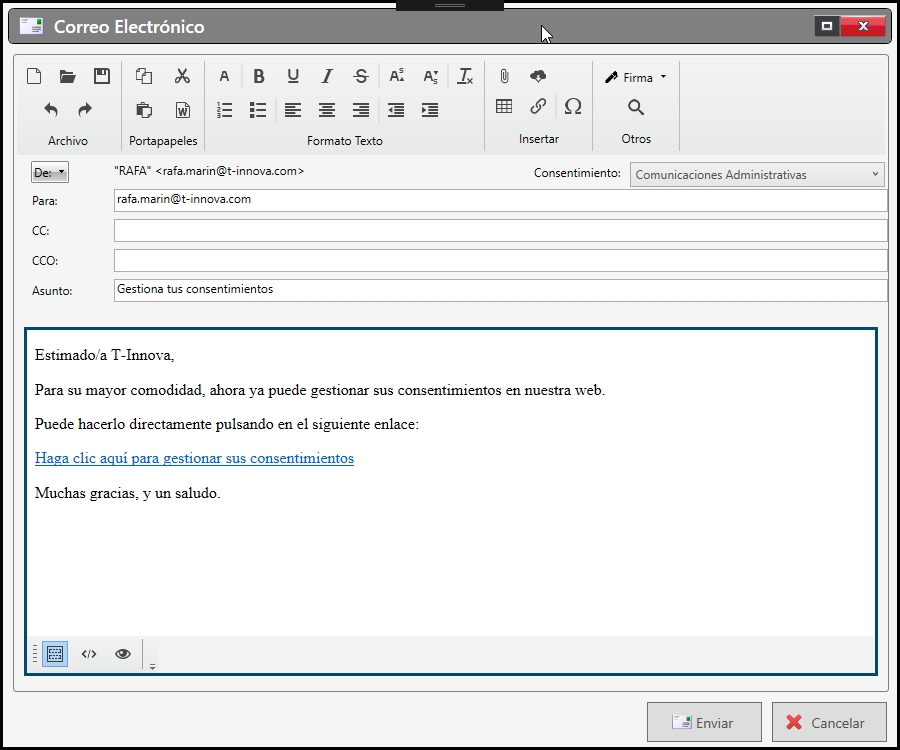The image size is (900, 750).
Task: Paste from clipboard icon
Action: pos(143,110)
